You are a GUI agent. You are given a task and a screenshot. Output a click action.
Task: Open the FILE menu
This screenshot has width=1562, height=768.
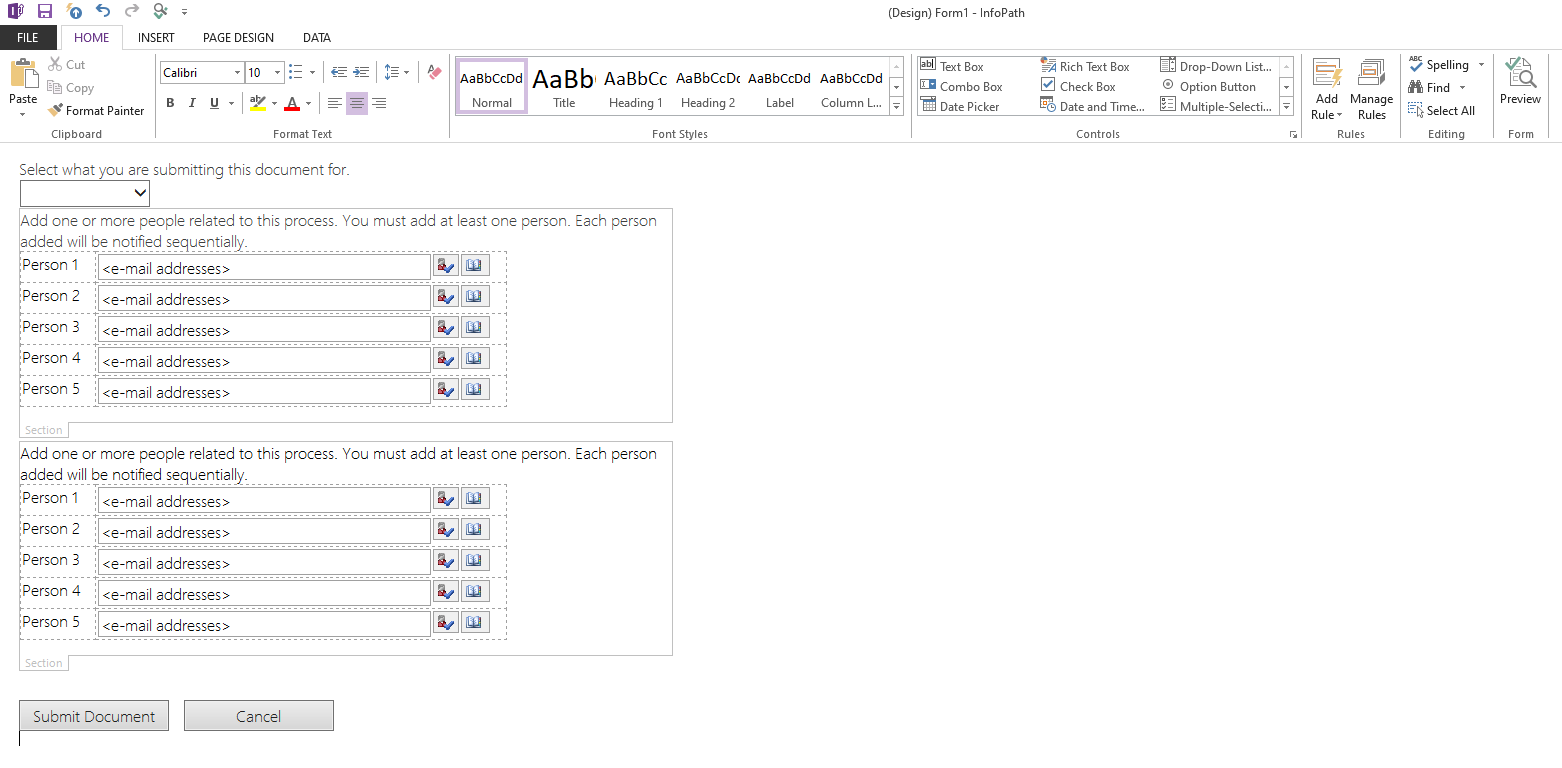coord(29,37)
